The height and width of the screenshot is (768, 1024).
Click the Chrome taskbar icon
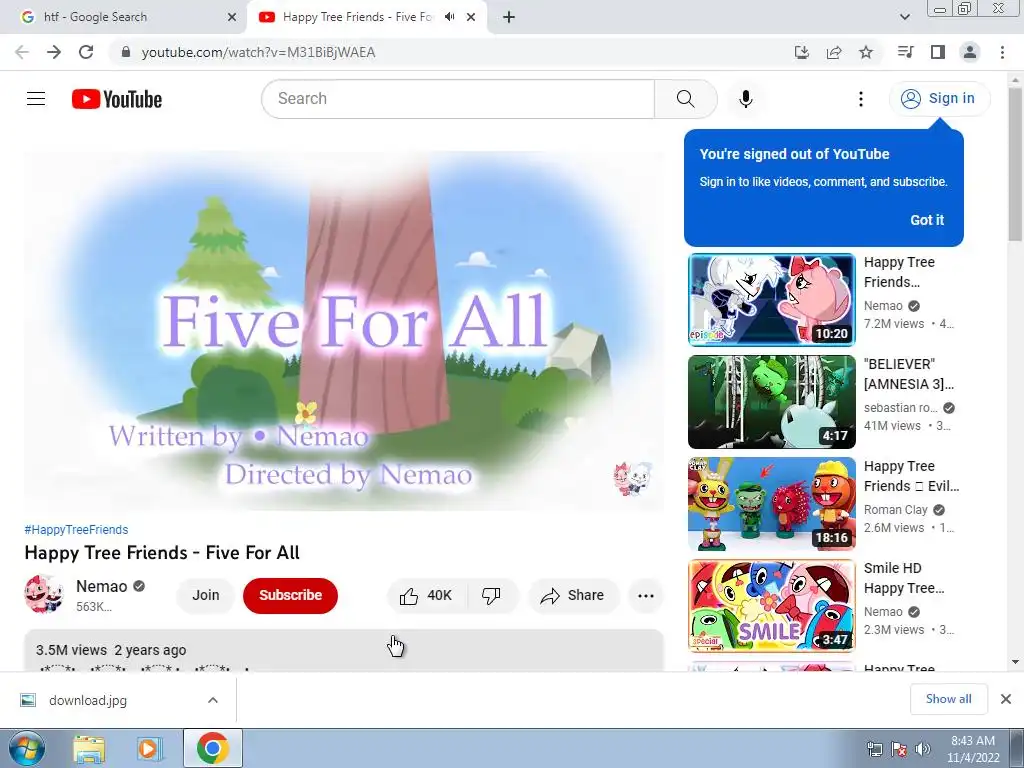[x=212, y=748]
